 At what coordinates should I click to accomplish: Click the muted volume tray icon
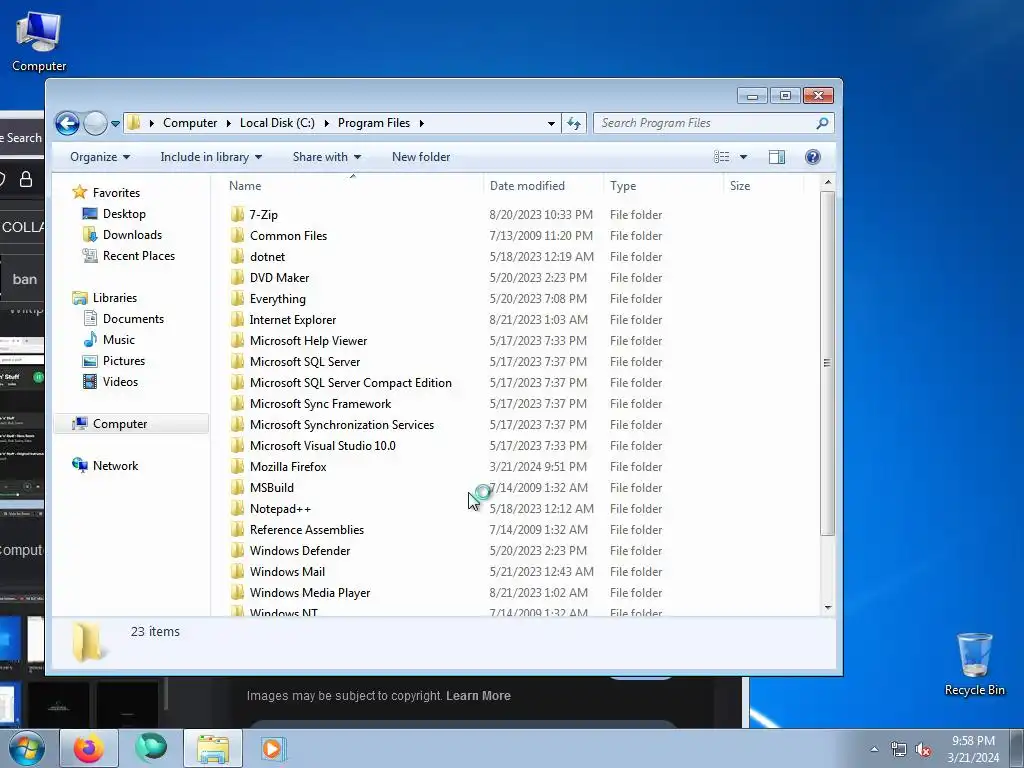click(923, 749)
